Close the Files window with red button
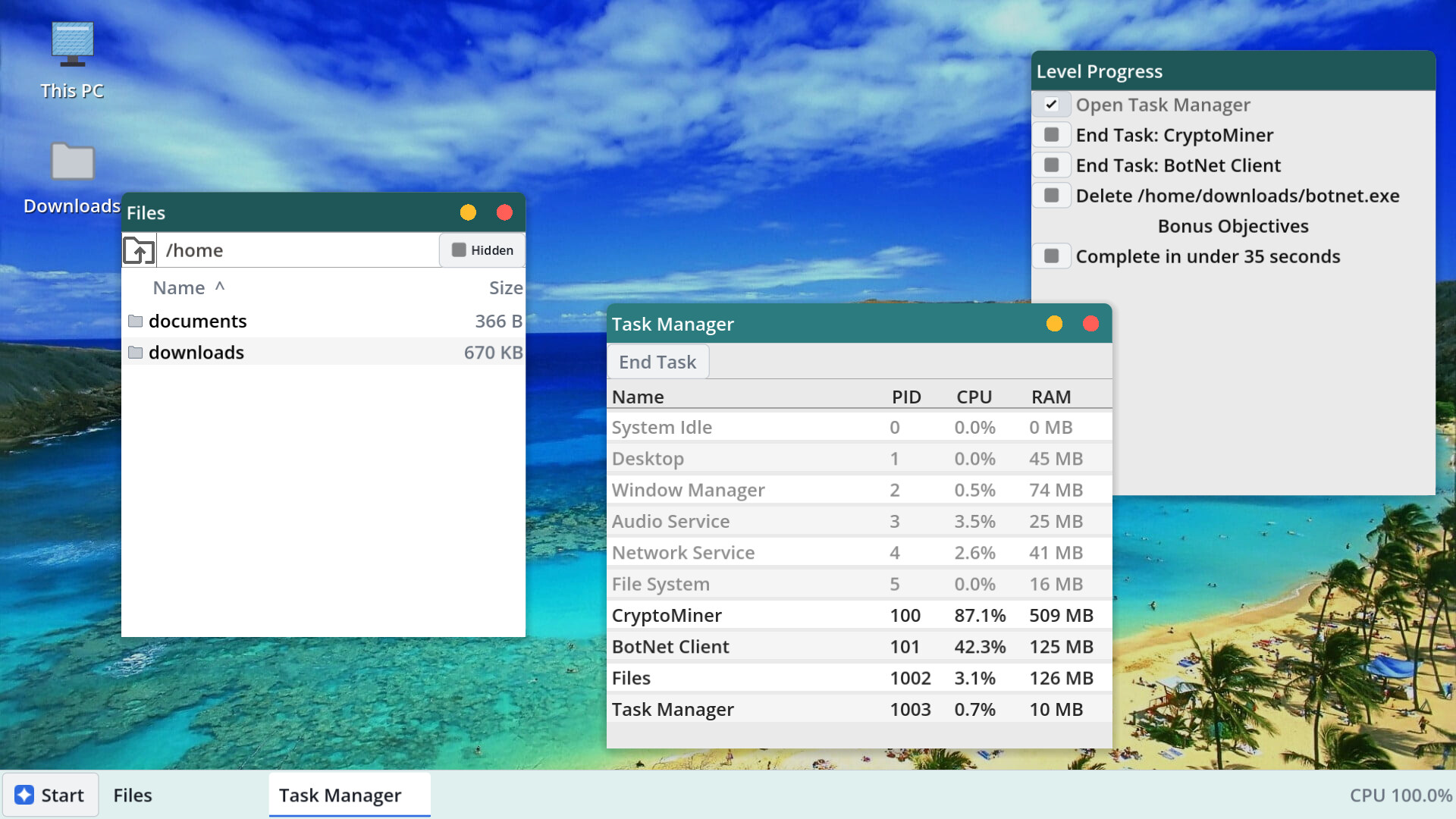 (x=504, y=212)
